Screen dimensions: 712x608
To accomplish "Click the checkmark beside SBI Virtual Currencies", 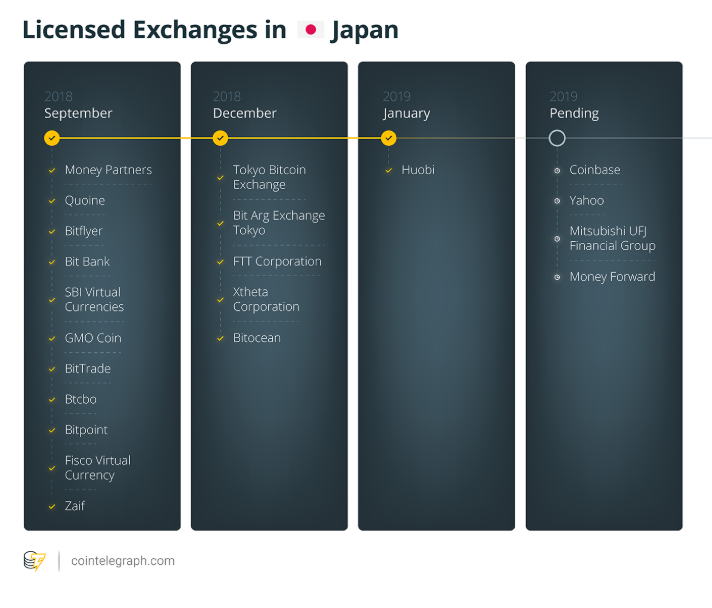I will (x=52, y=300).
